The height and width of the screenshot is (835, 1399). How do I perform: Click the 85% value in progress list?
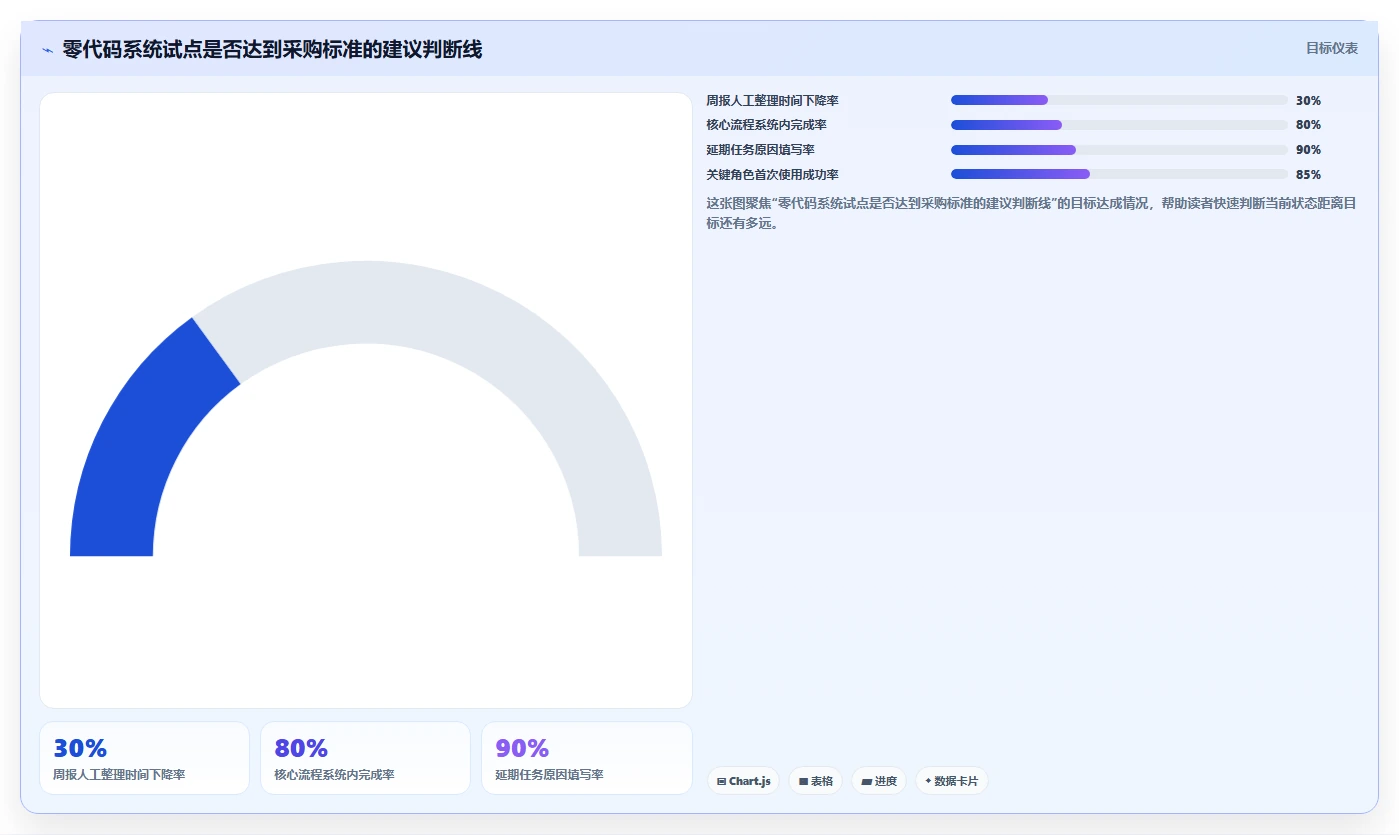1308,174
